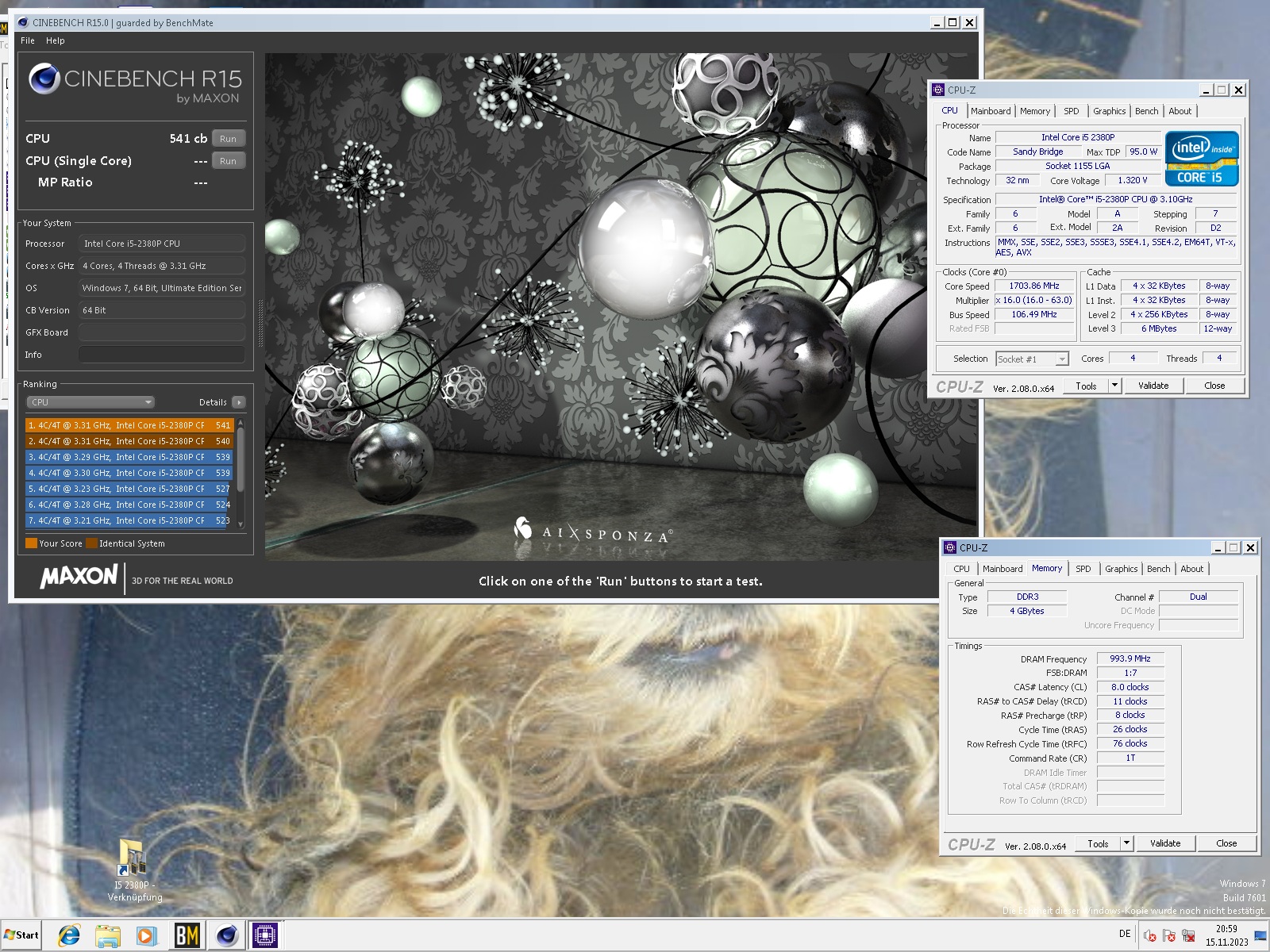Open About tab in lower CPU-Z
The width and height of the screenshot is (1270, 952).
tap(1192, 569)
